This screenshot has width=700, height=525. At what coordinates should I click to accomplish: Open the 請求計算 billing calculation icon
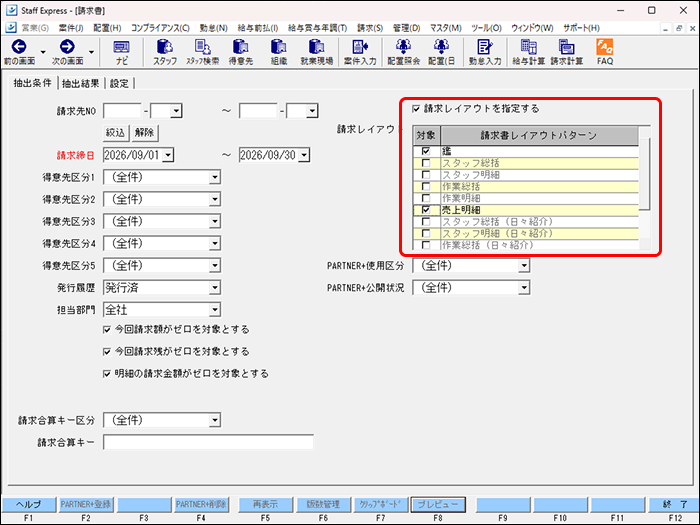[x=566, y=47]
